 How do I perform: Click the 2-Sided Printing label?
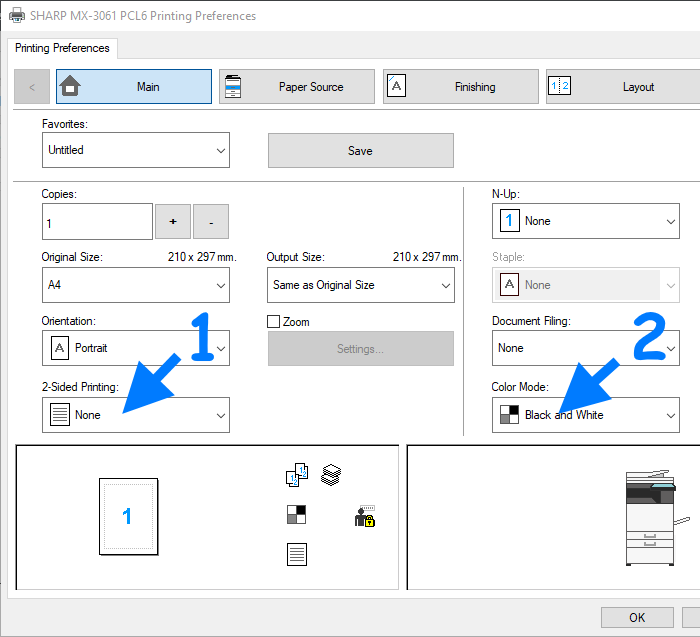click(x=80, y=387)
